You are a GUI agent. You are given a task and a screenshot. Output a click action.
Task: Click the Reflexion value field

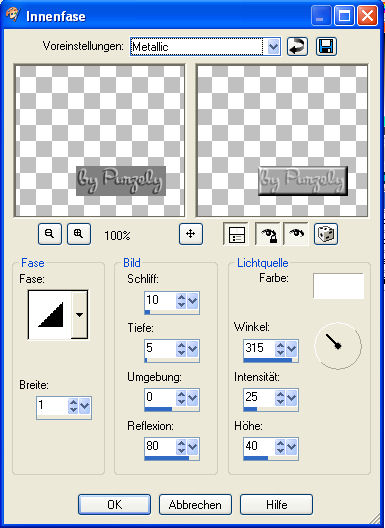coord(160,446)
